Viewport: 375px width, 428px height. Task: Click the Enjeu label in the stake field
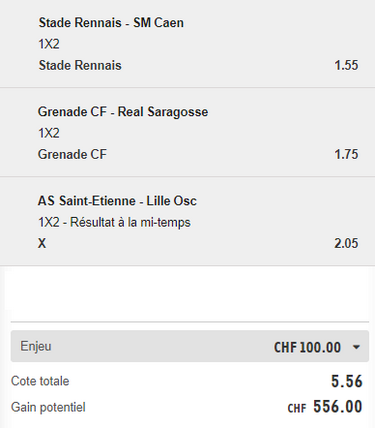[36, 346]
